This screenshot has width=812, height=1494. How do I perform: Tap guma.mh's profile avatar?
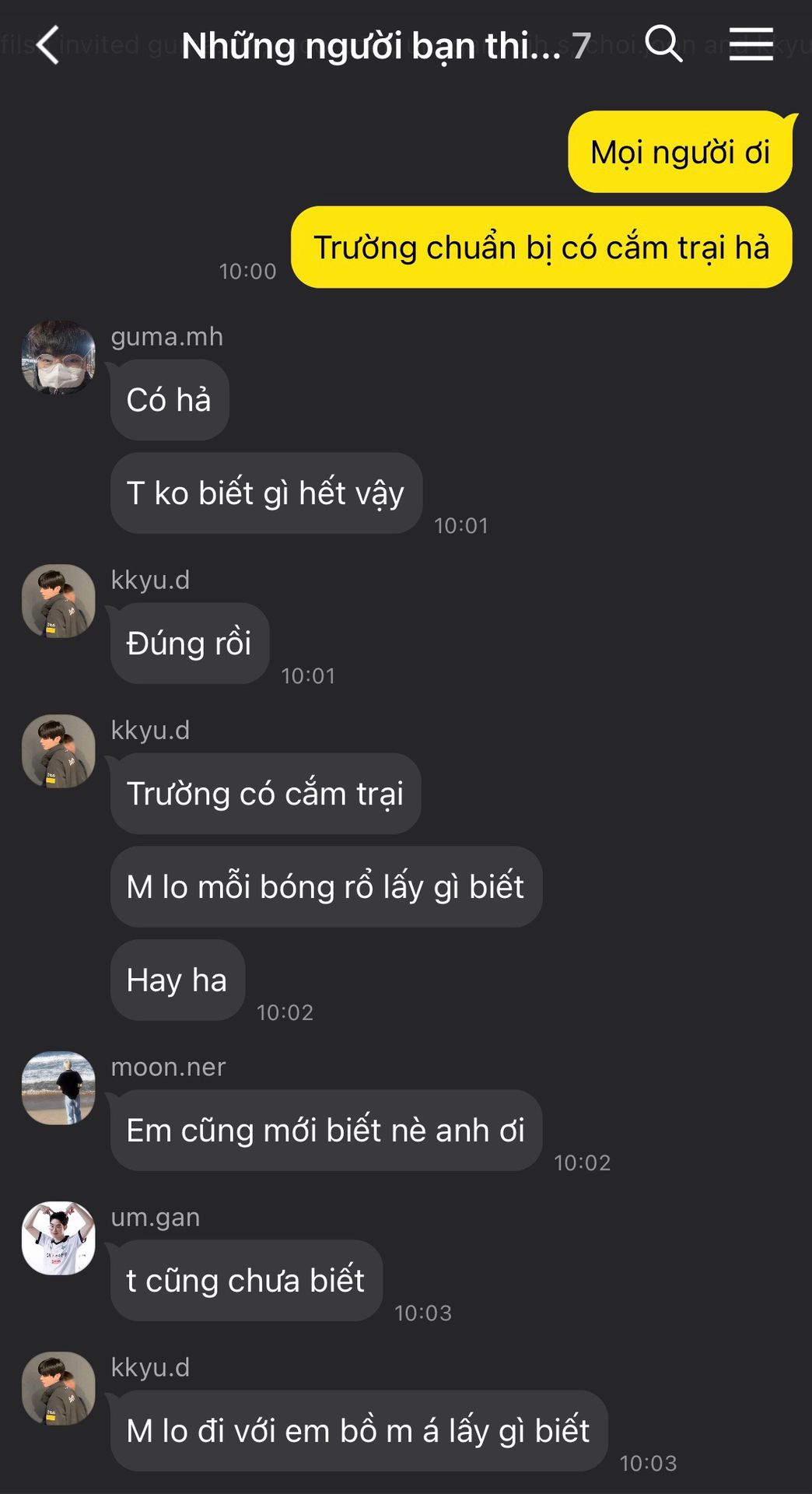[x=58, y=357]
